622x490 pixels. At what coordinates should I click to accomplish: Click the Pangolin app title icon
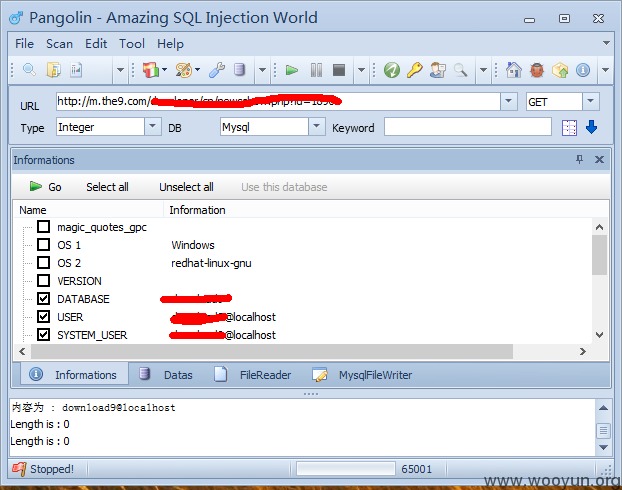17,17
